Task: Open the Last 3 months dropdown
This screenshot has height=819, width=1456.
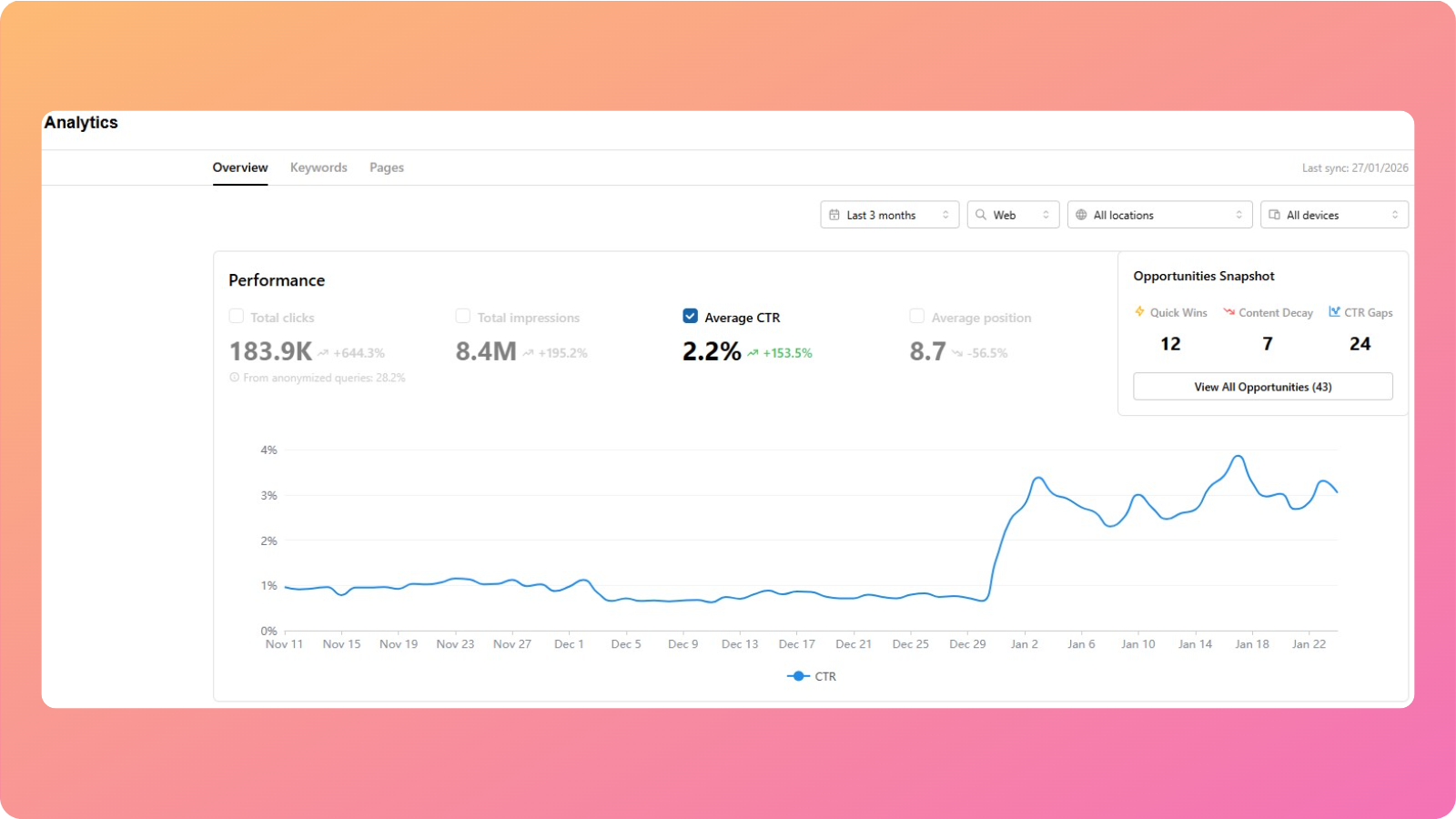Action: point(887,214)
